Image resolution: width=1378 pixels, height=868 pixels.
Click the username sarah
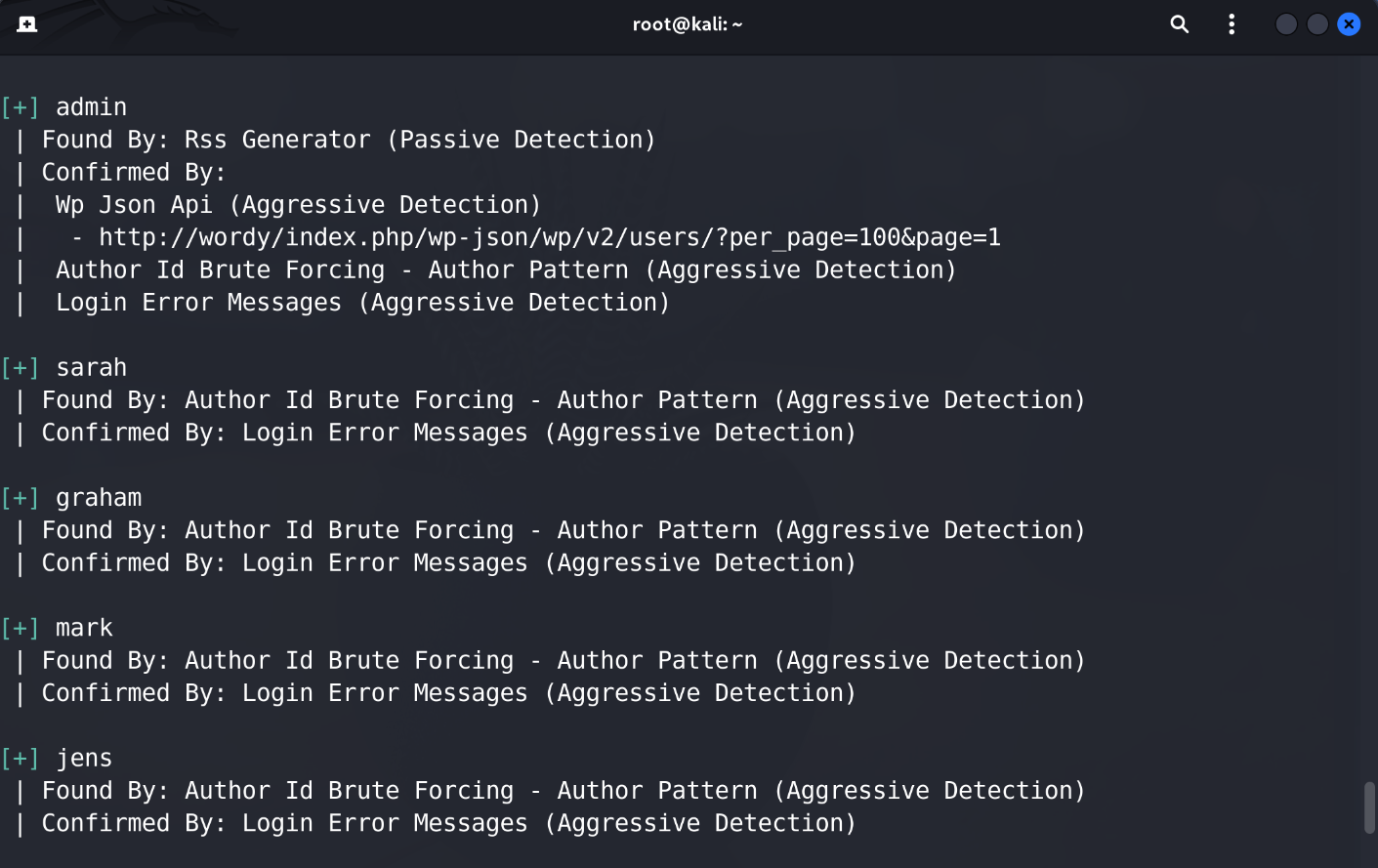91,368
